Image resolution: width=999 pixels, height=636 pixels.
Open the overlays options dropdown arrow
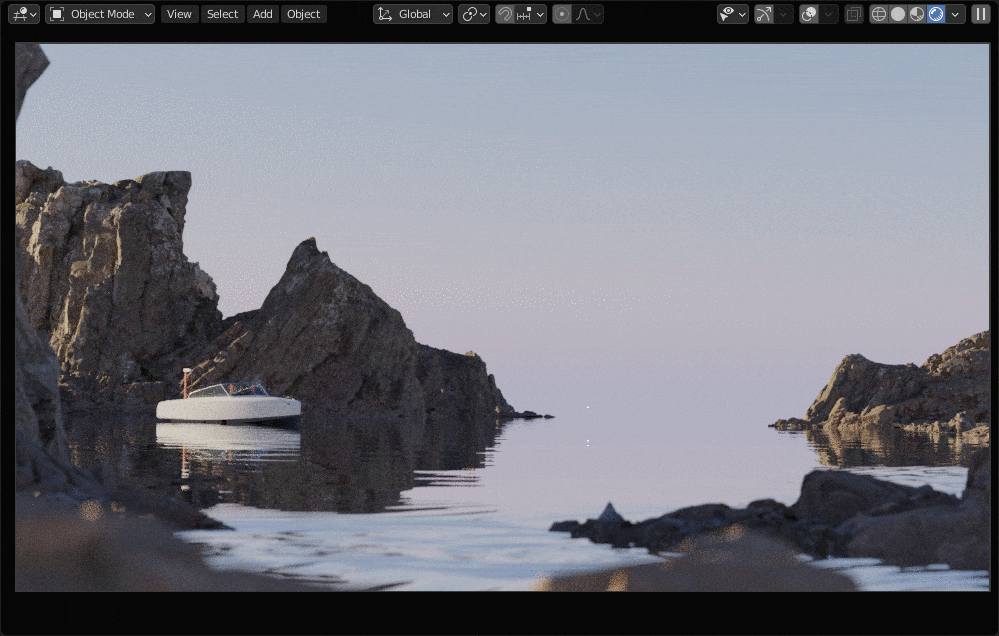(x=829, y=14)
